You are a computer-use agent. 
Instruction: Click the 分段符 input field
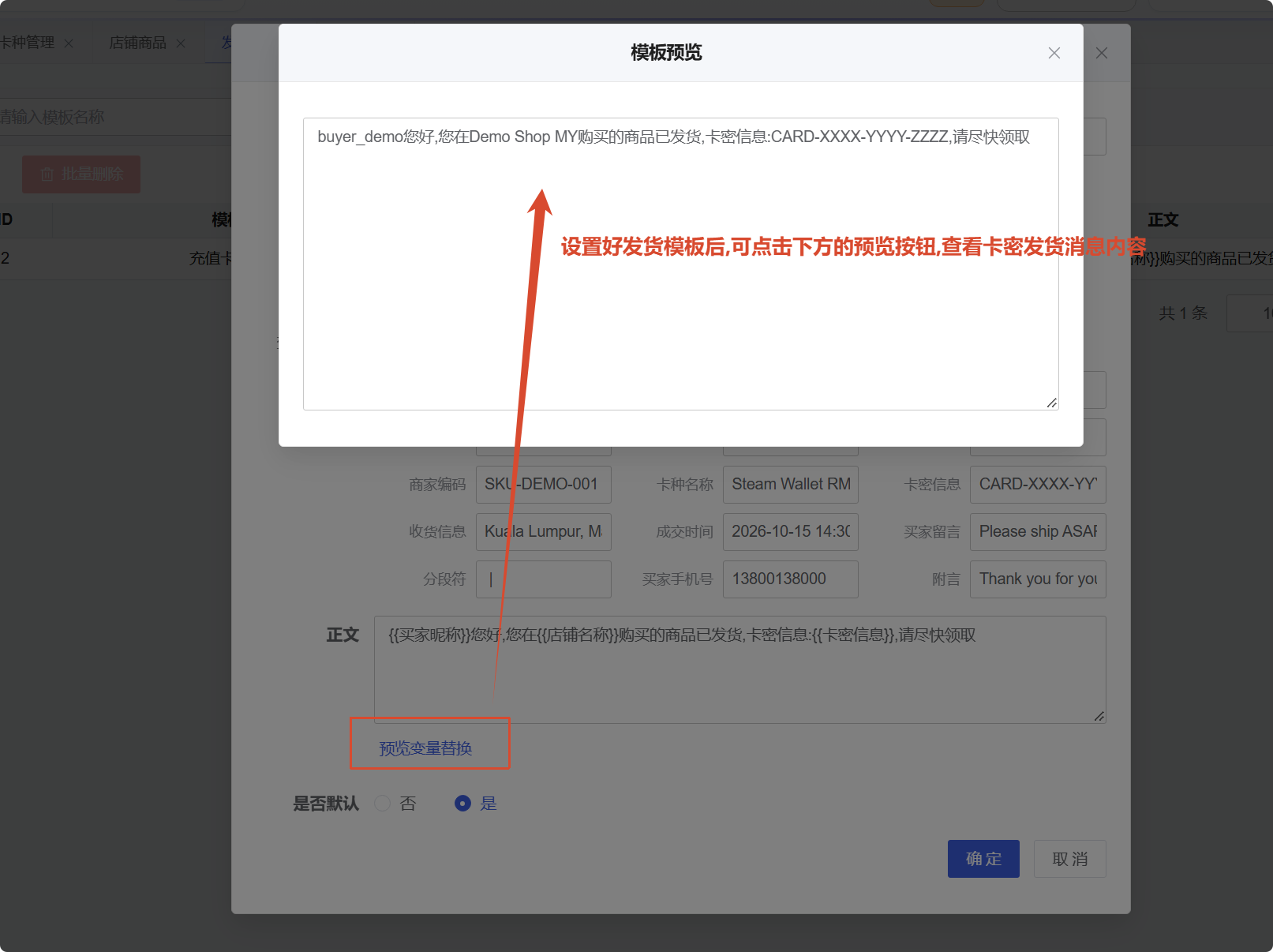point(543,579)
